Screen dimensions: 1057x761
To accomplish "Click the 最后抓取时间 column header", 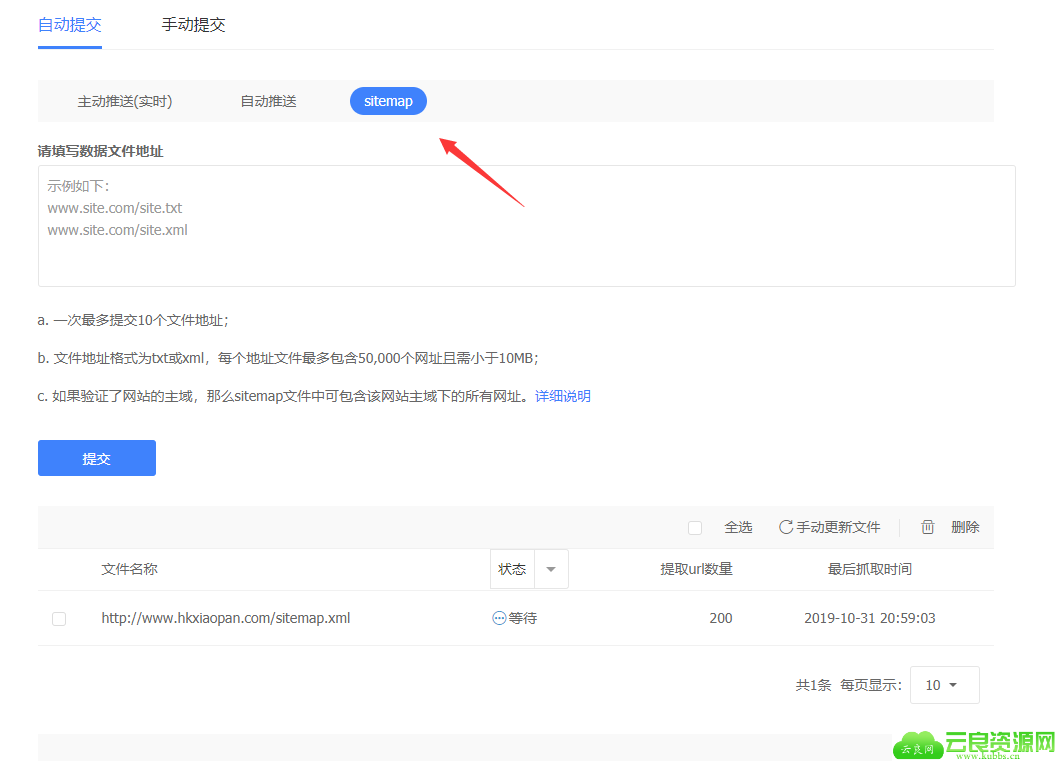I will click(870, 570).
